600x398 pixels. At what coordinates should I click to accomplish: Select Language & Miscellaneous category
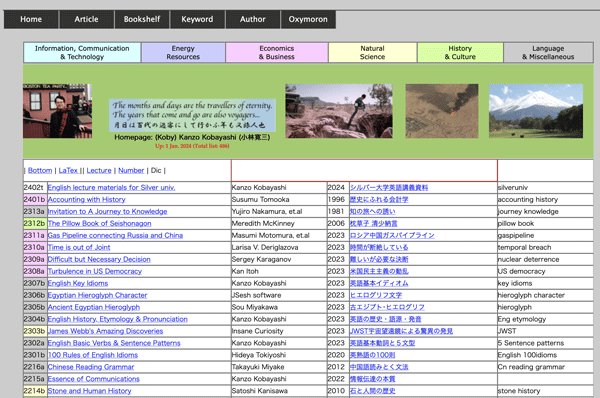pyautogui.click(x=548, y=52)
